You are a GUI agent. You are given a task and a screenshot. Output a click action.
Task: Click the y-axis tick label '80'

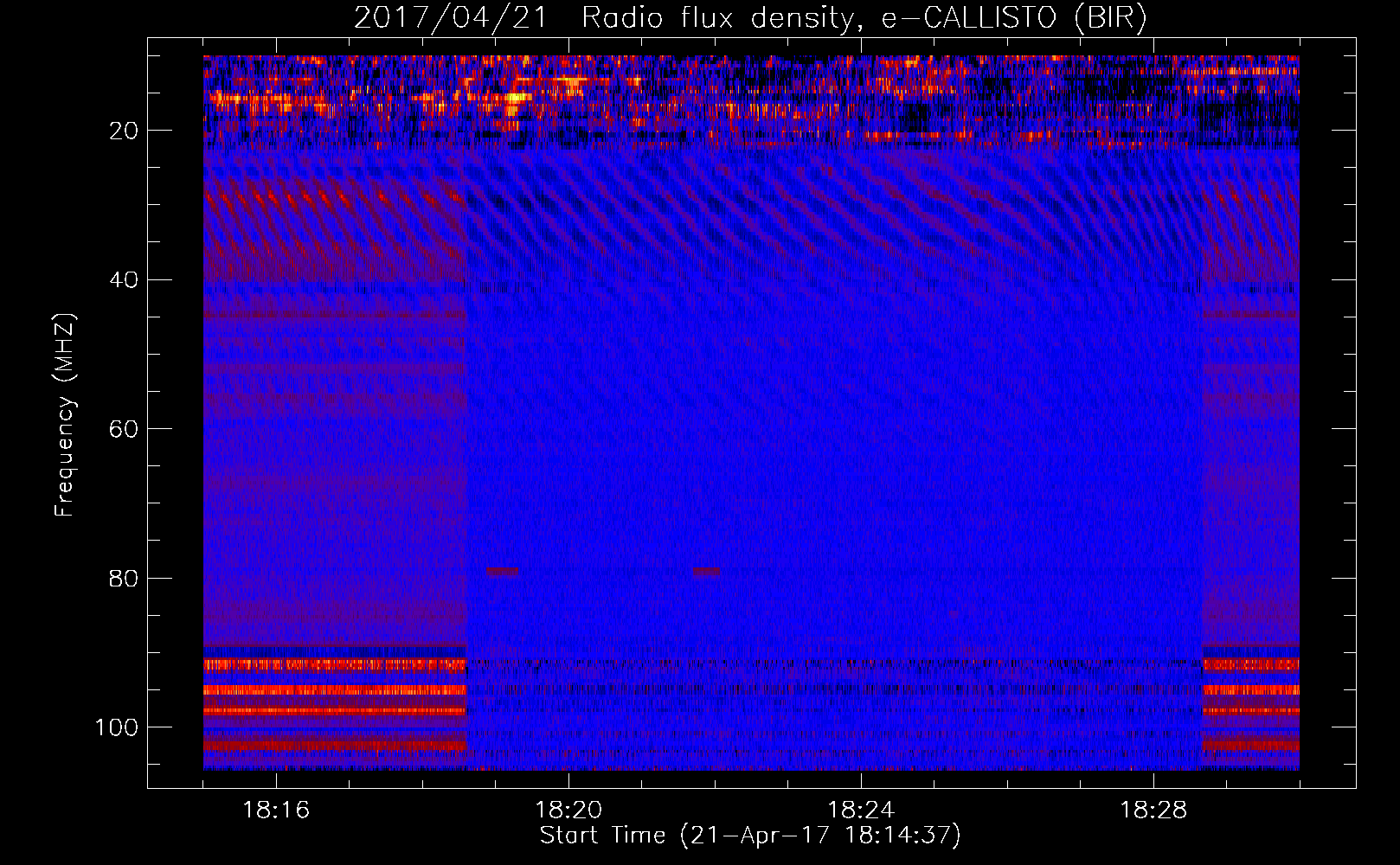(125, 578)
